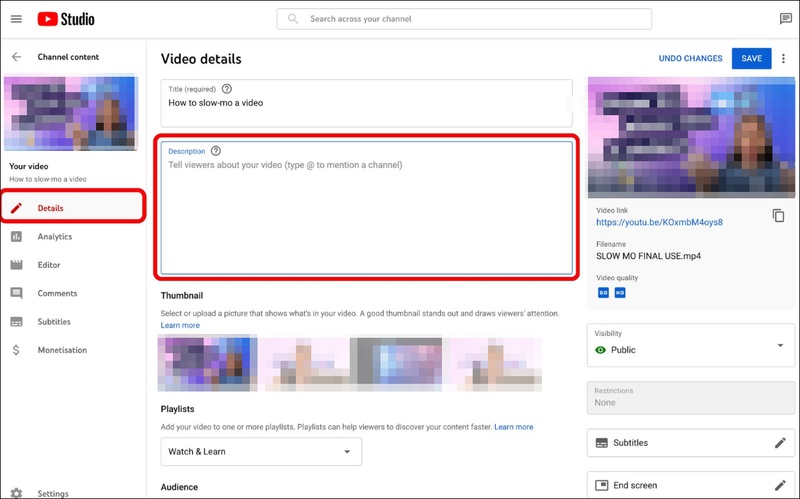This screenshot has width=800, height=499.
Task: Edit Subtitles using the pencil icon
Action: coord(780,443)
